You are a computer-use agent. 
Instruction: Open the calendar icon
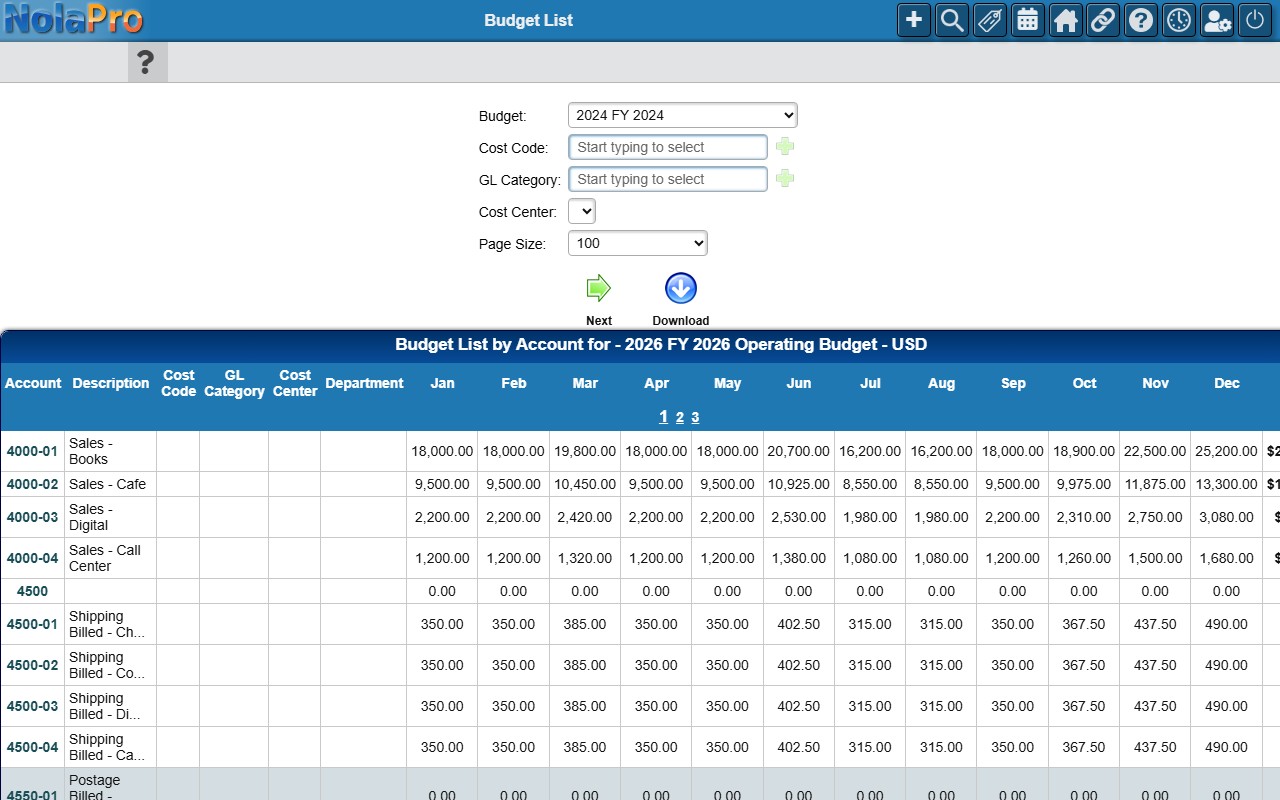pyautogui.click(x=1027, y=20)
